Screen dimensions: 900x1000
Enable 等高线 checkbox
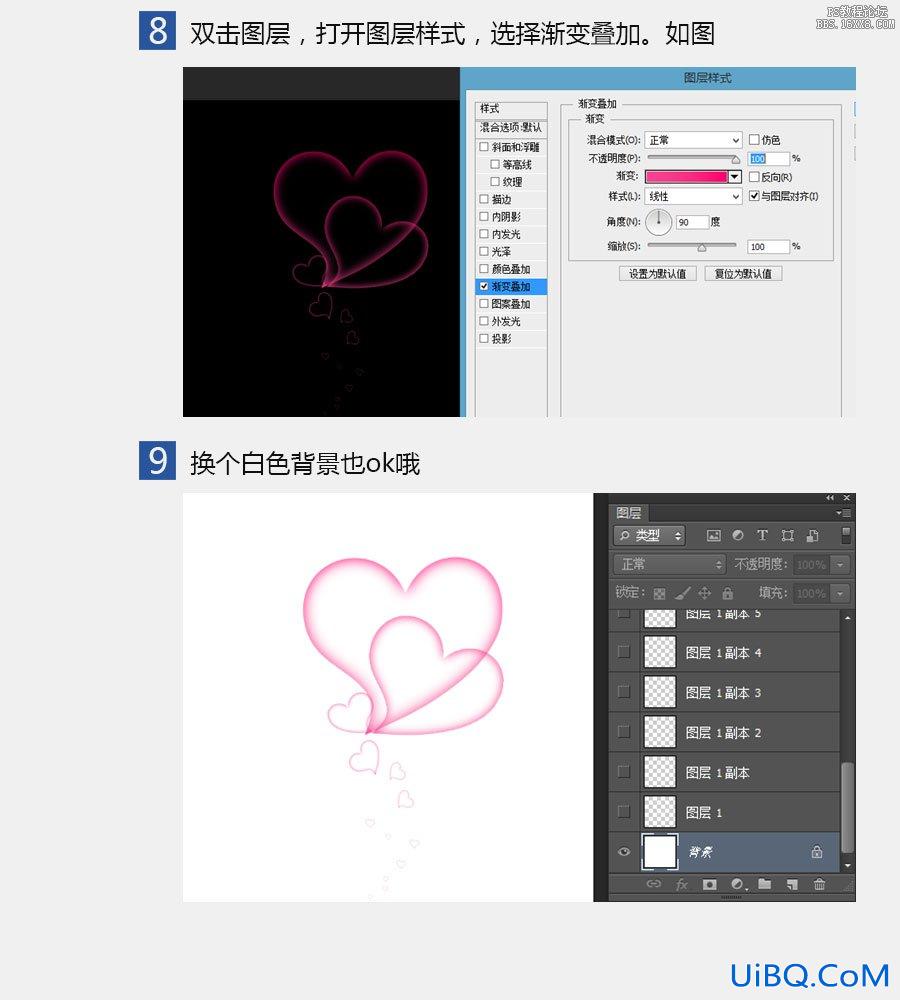coord(495,165)
